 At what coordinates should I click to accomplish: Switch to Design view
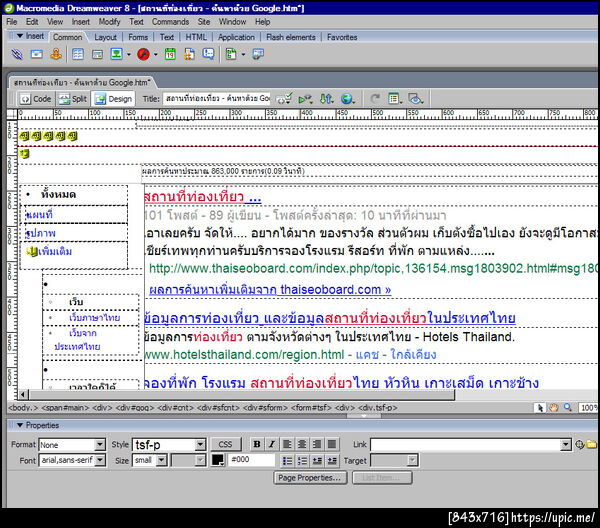(113, 99)
